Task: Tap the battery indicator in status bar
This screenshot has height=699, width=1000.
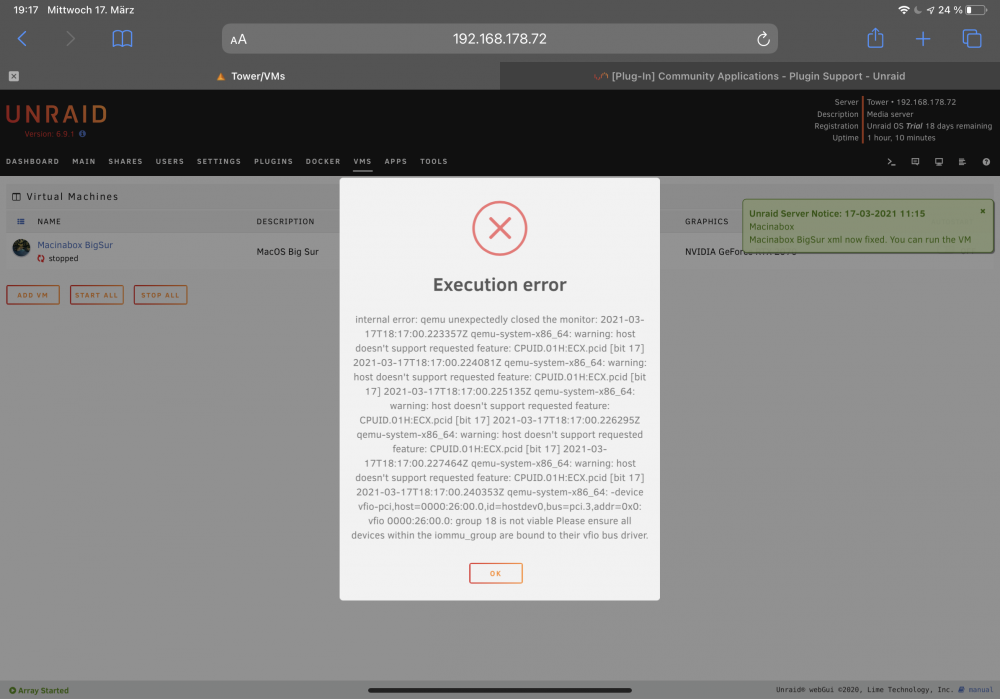Action: (x=976, y=10)
